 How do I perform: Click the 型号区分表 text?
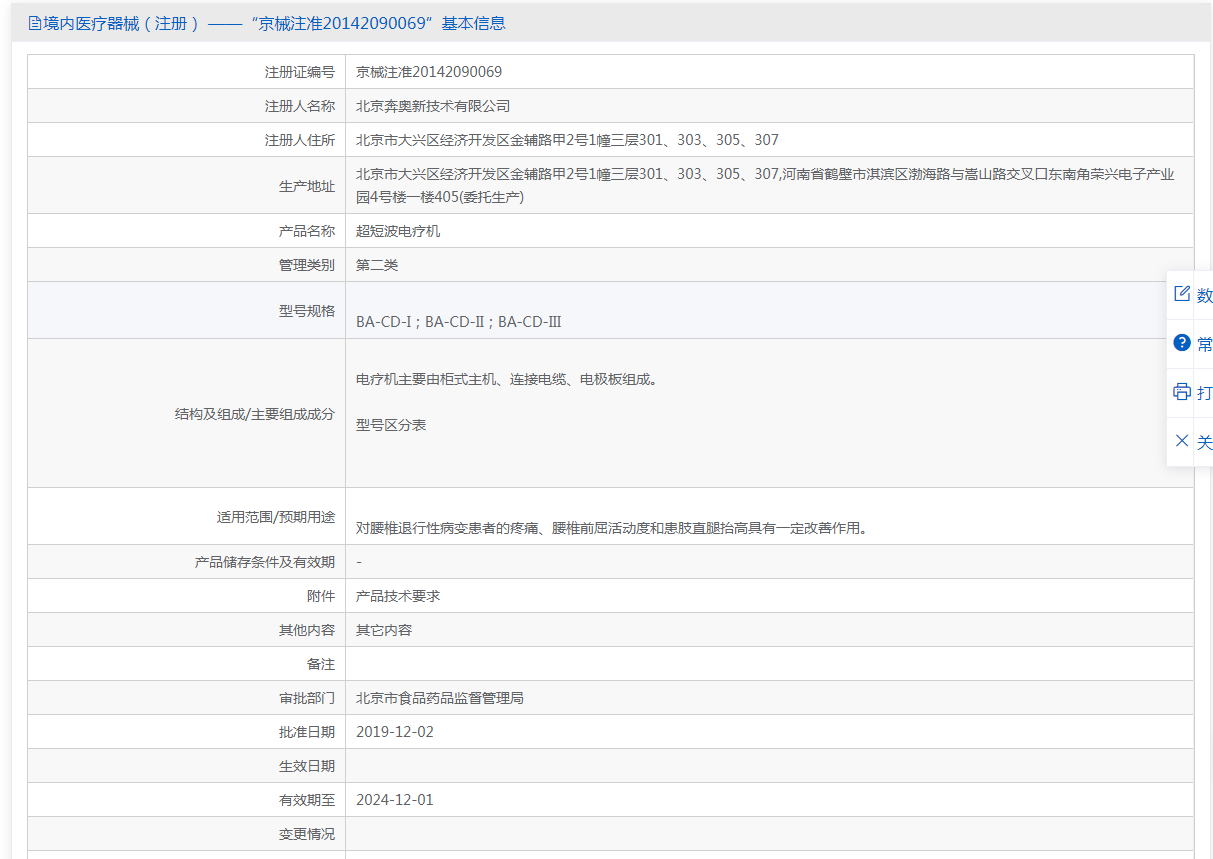(391, 425)
